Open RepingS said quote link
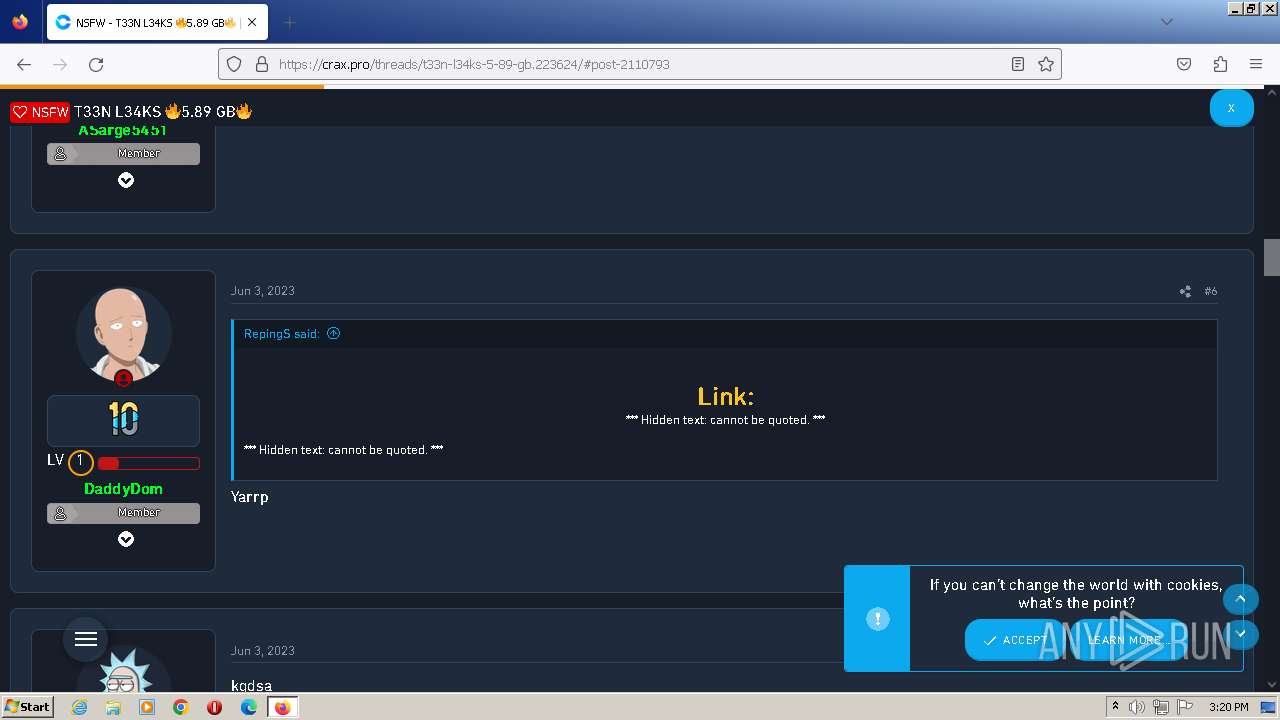The height and width of the screenshot is (720, 1280). tap(282, 334)
